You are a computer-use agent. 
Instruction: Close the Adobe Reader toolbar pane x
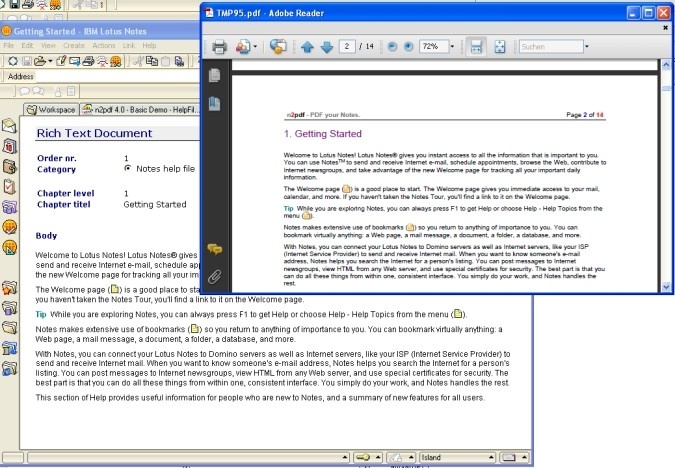pyautogui.click(x=666, y=28)
